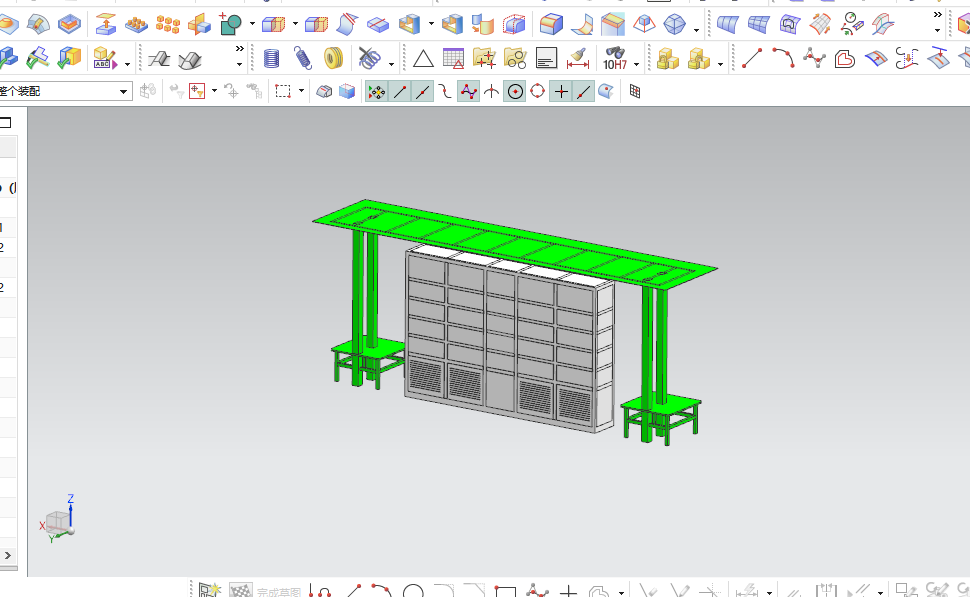Image resolution: width=970 pixels, height=597 pixels.
Task: Click the Shell icon
Action: tap(409, 24)
